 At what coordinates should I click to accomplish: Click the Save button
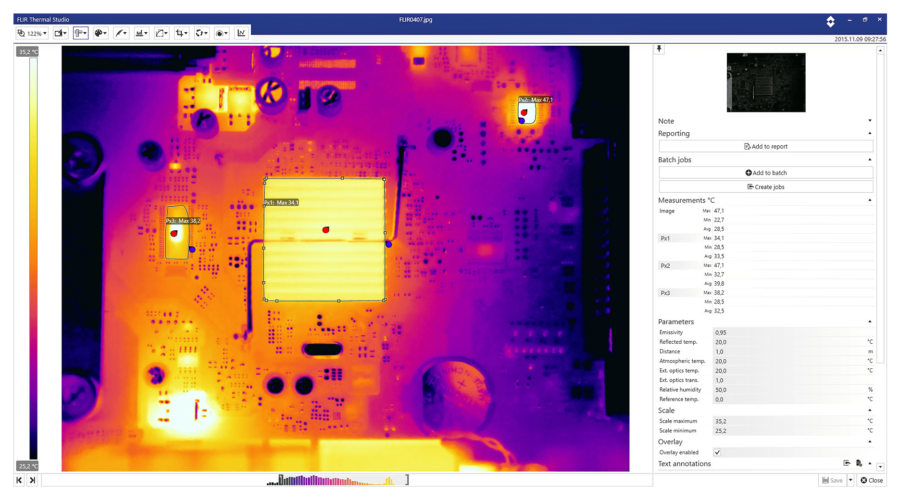tap(832, 480)
